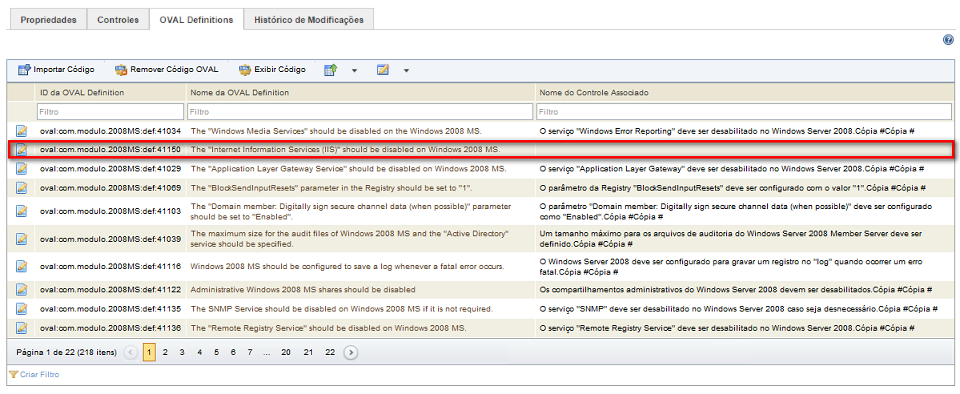Viewport: 960px width, 394px height.
Task: Click 'Internet Information Services (IIS)' definition name
Action: pos(346,149)
